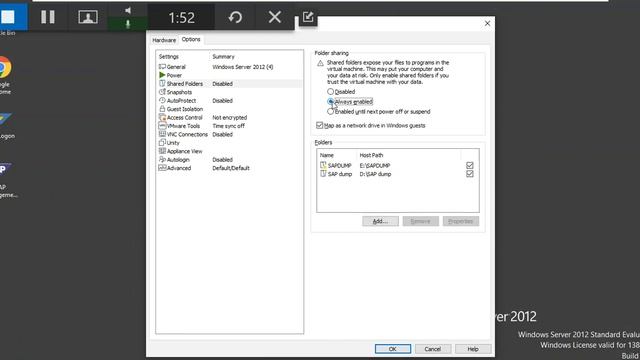Viewport: 640px width, 360px height.
Task: Cancel the recording with the X icon
Action: point(275,17)
